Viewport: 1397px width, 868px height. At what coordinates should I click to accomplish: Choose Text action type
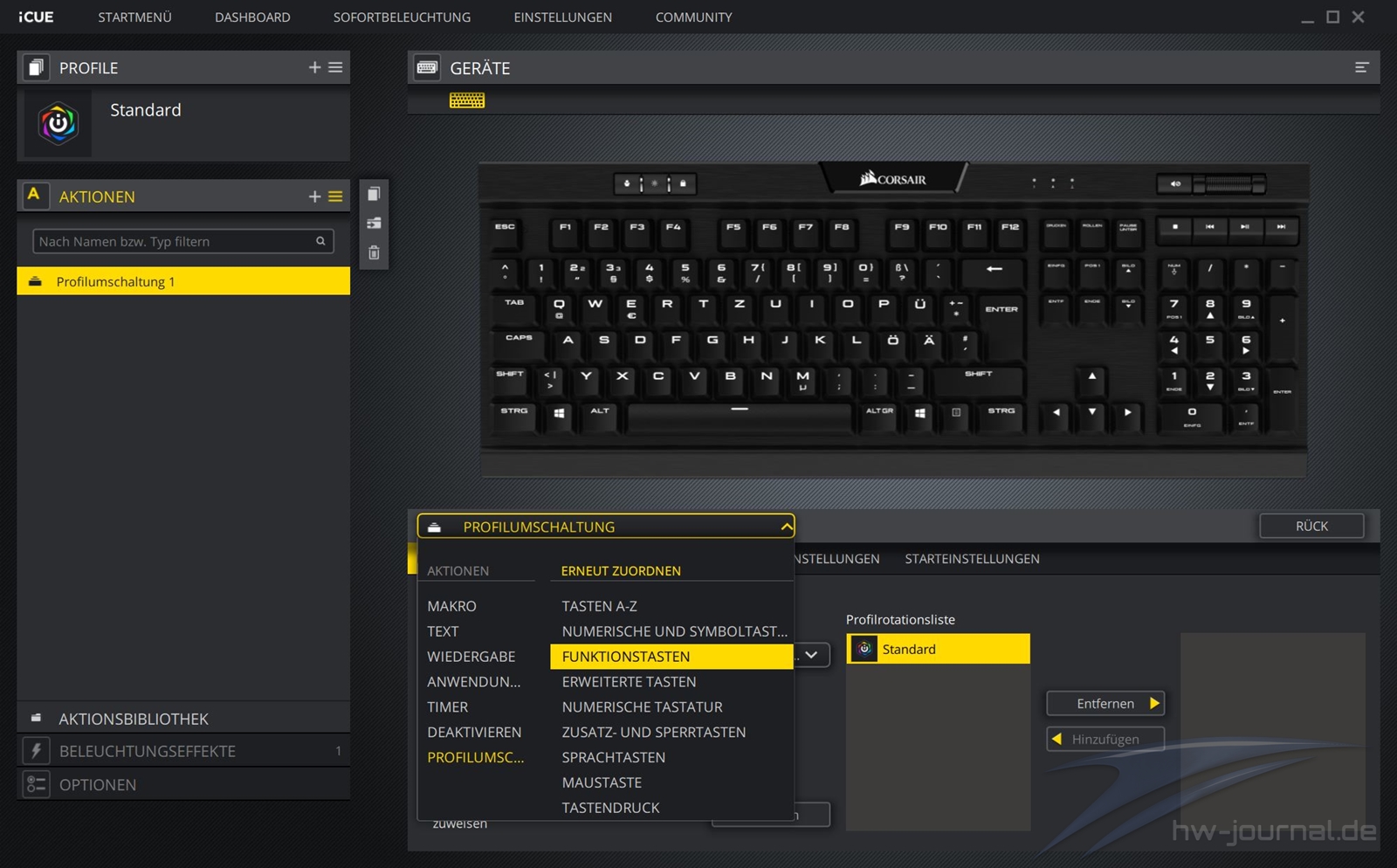point(443,631)
